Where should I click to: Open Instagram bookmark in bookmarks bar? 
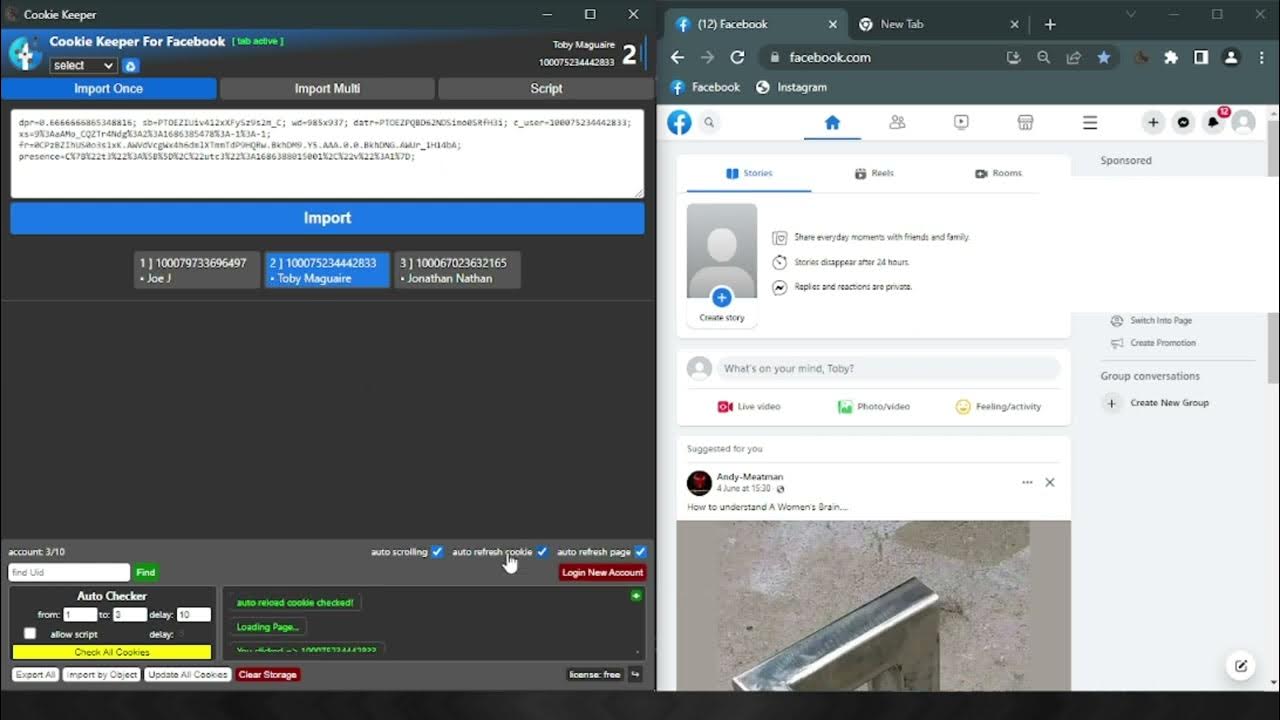(792, 87)
